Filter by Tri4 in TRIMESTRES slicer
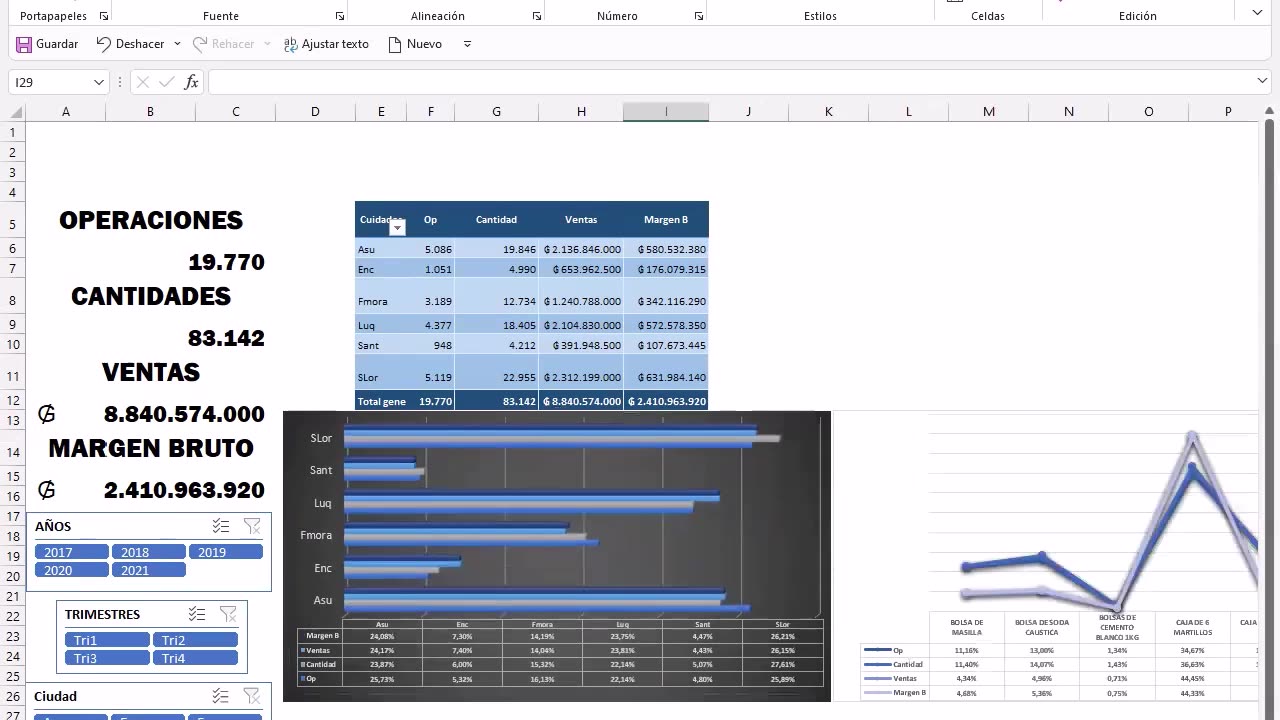Image resolution: width=1280 pixels, height=720 pixels. click(x=195, y=658)
